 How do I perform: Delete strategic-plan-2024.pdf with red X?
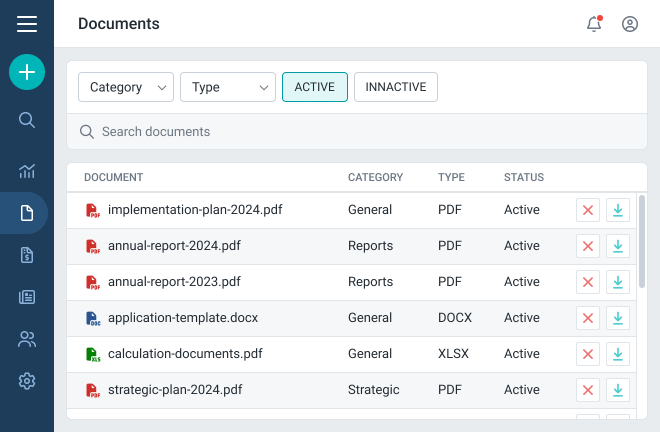tap(588, 390)
